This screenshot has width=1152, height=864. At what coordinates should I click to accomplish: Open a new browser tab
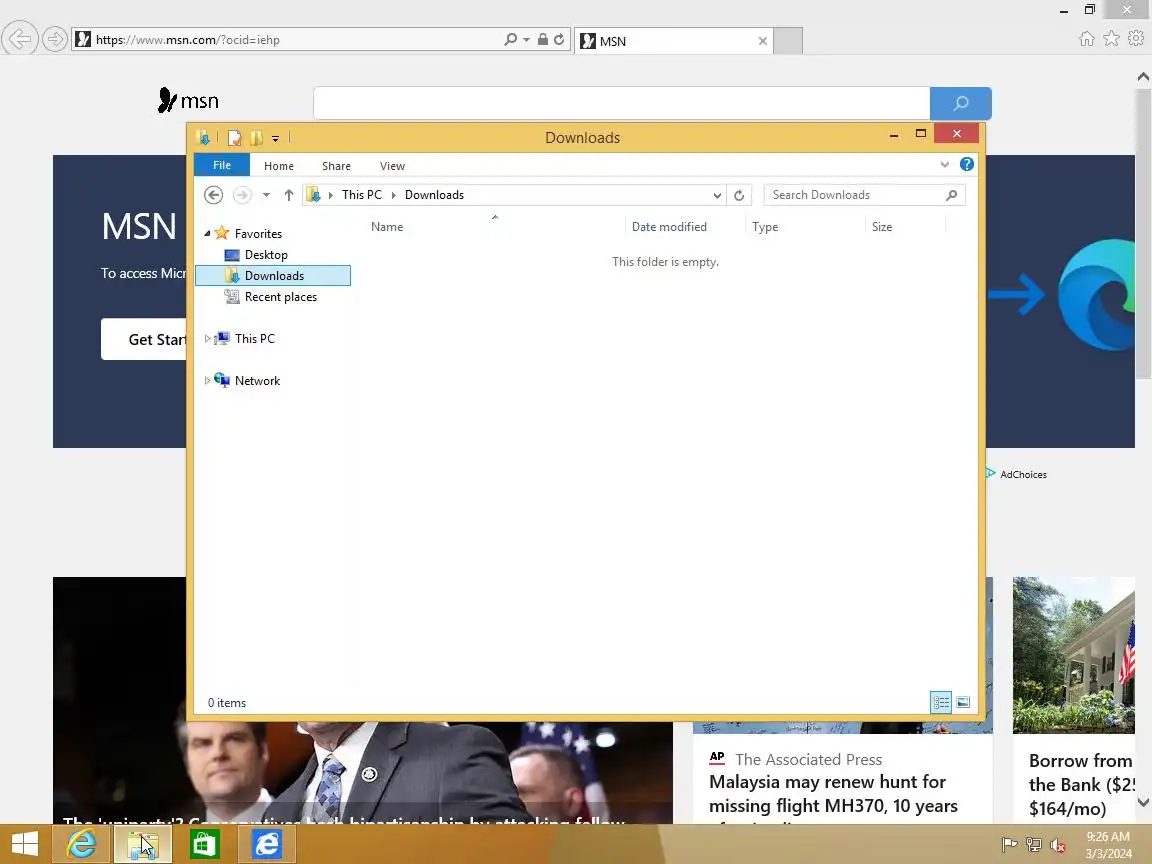(788, 41)
